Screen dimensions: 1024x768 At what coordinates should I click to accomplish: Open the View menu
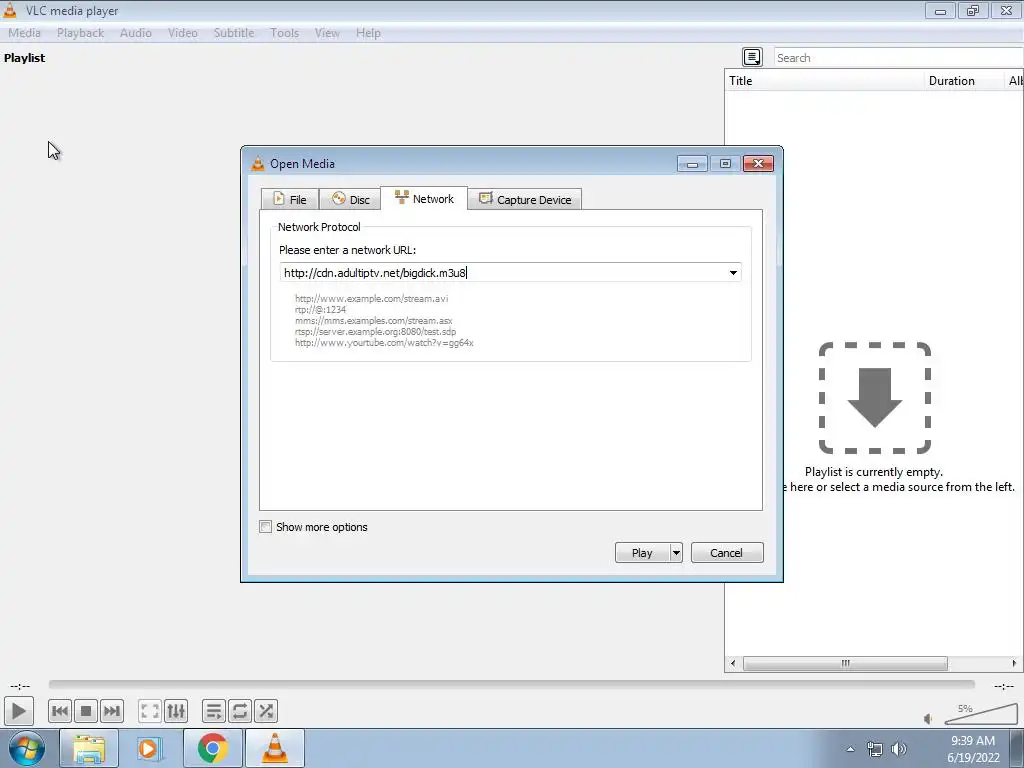click(x=327, y=33)
